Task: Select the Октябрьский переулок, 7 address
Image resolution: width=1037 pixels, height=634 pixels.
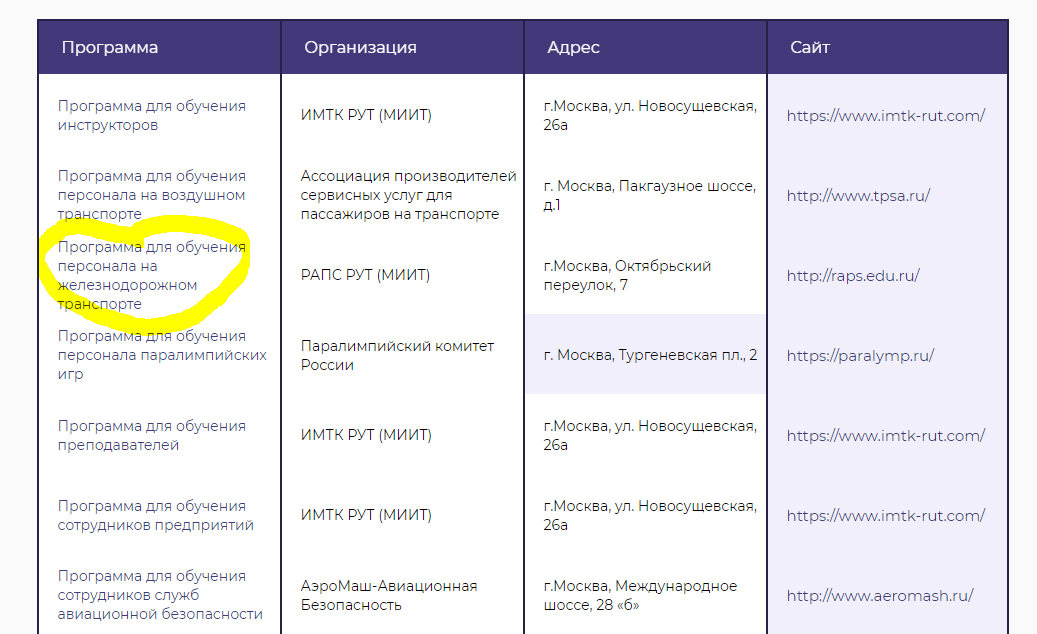Action: (627, 276)
